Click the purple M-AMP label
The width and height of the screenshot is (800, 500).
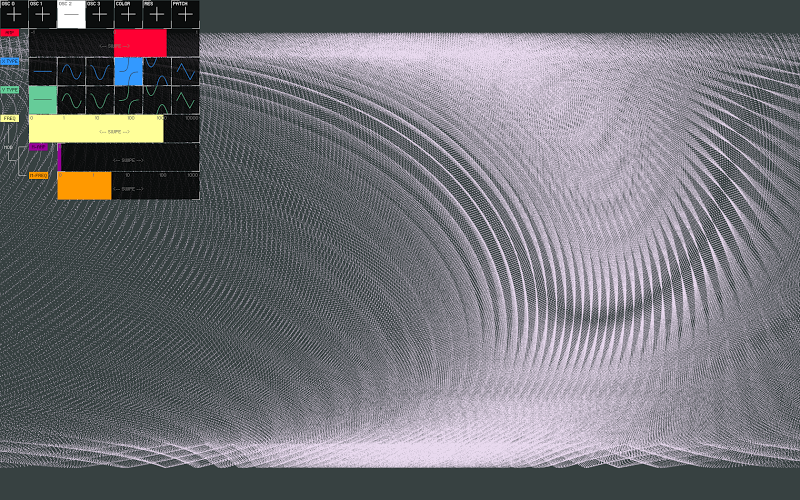coord(38,147)
